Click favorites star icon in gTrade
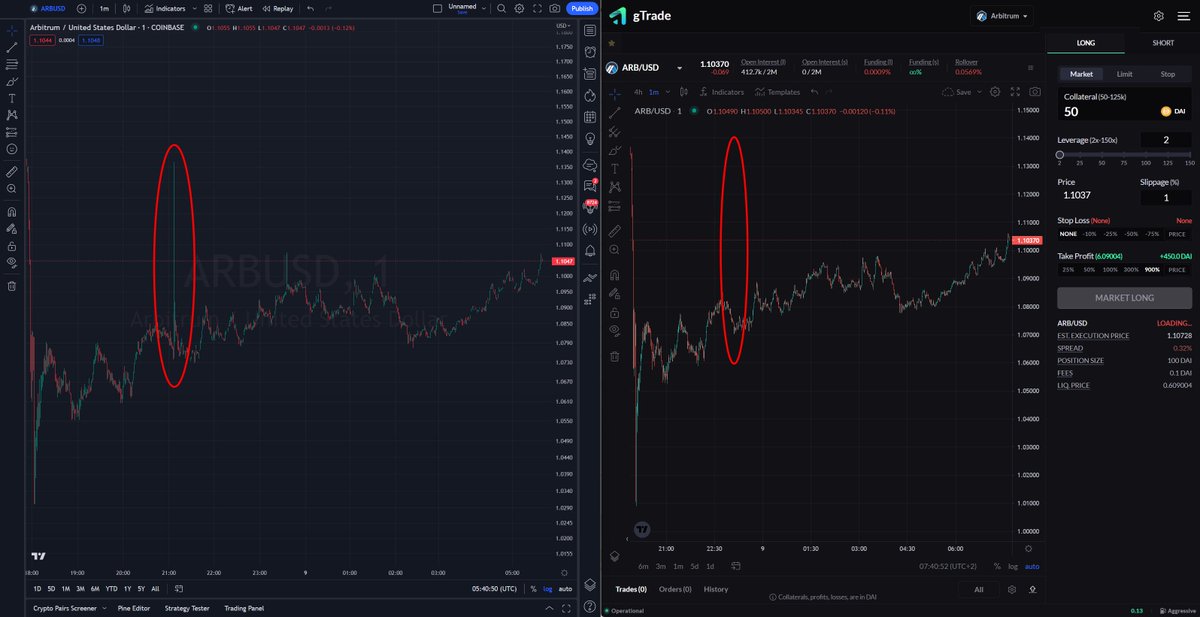 point(611,43)
